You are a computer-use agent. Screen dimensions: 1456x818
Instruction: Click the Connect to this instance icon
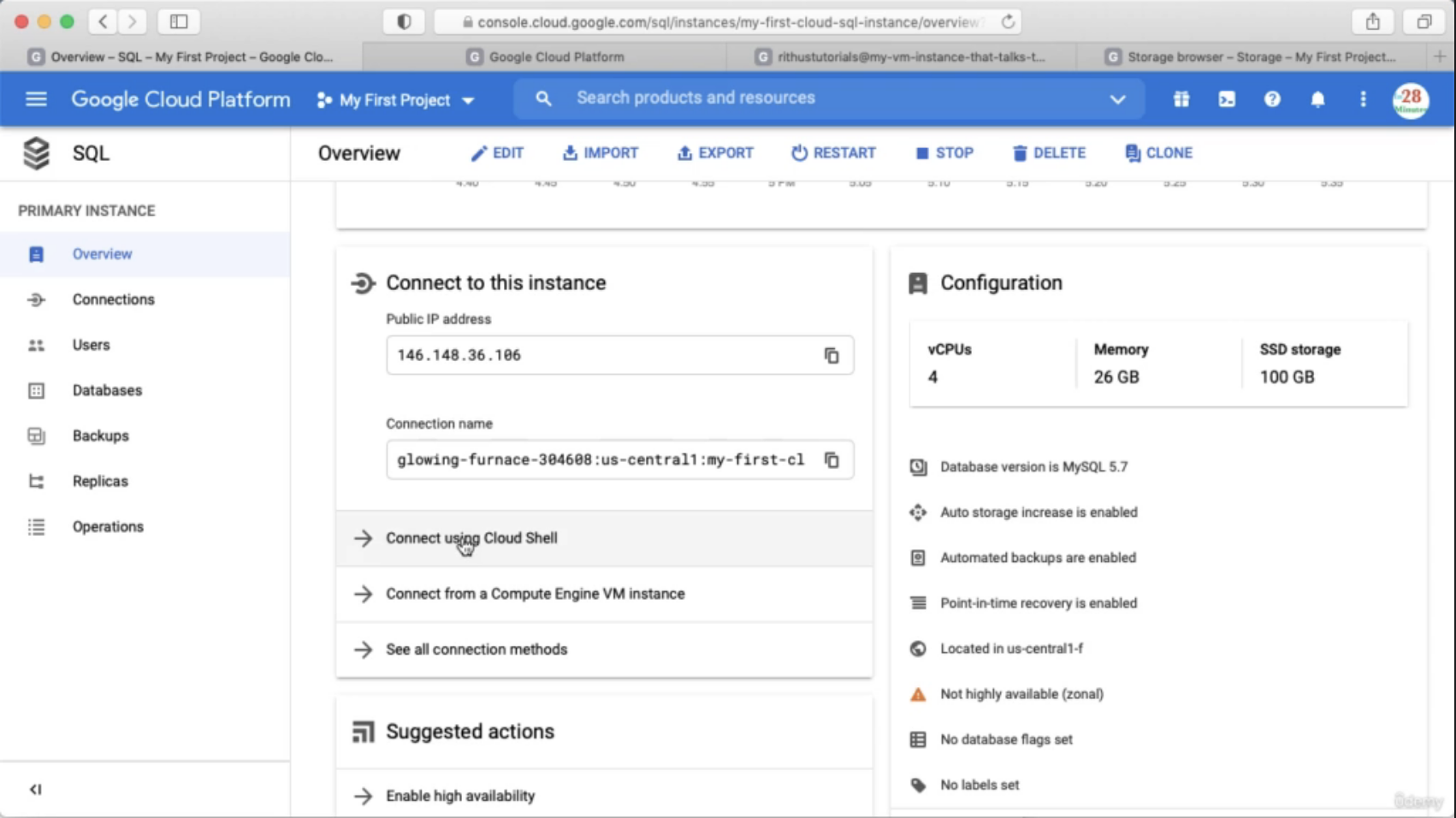[x=363, y=283]
